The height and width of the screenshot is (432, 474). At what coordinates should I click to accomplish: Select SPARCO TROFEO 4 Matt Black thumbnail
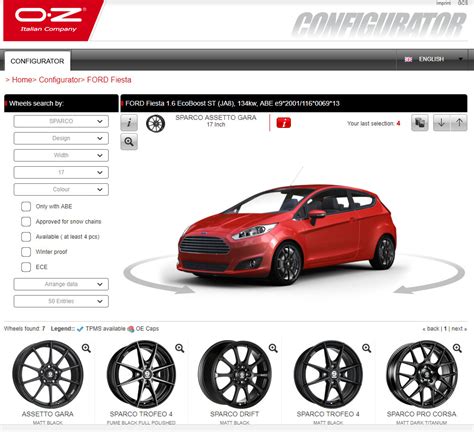[x=328, y=374]
